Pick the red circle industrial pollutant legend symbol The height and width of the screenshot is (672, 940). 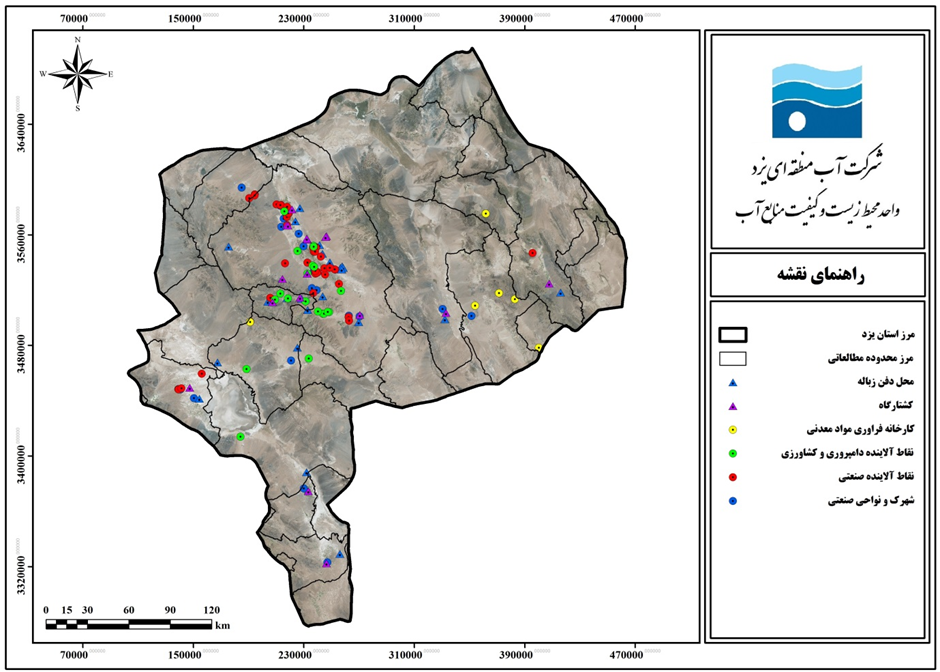coord(732,477)
